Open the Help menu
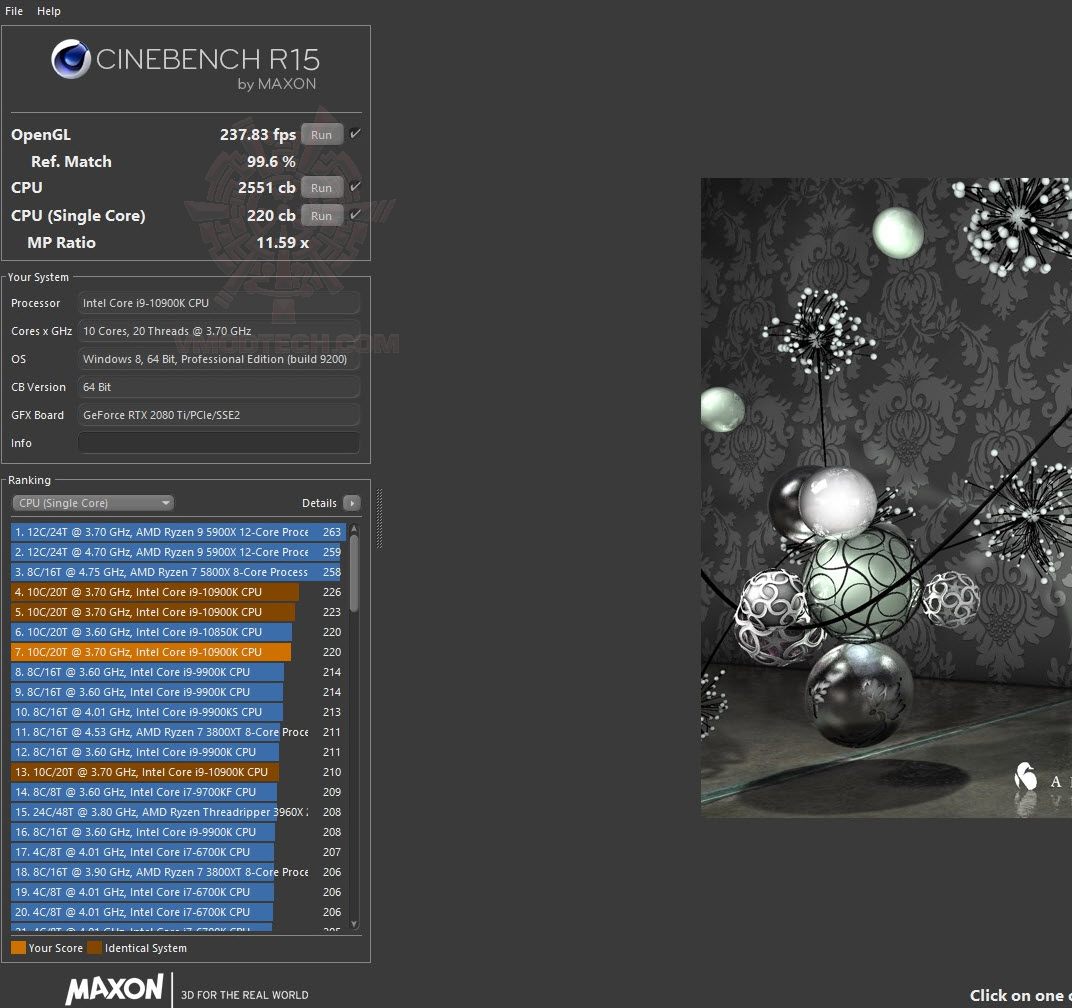 [49, 11]
